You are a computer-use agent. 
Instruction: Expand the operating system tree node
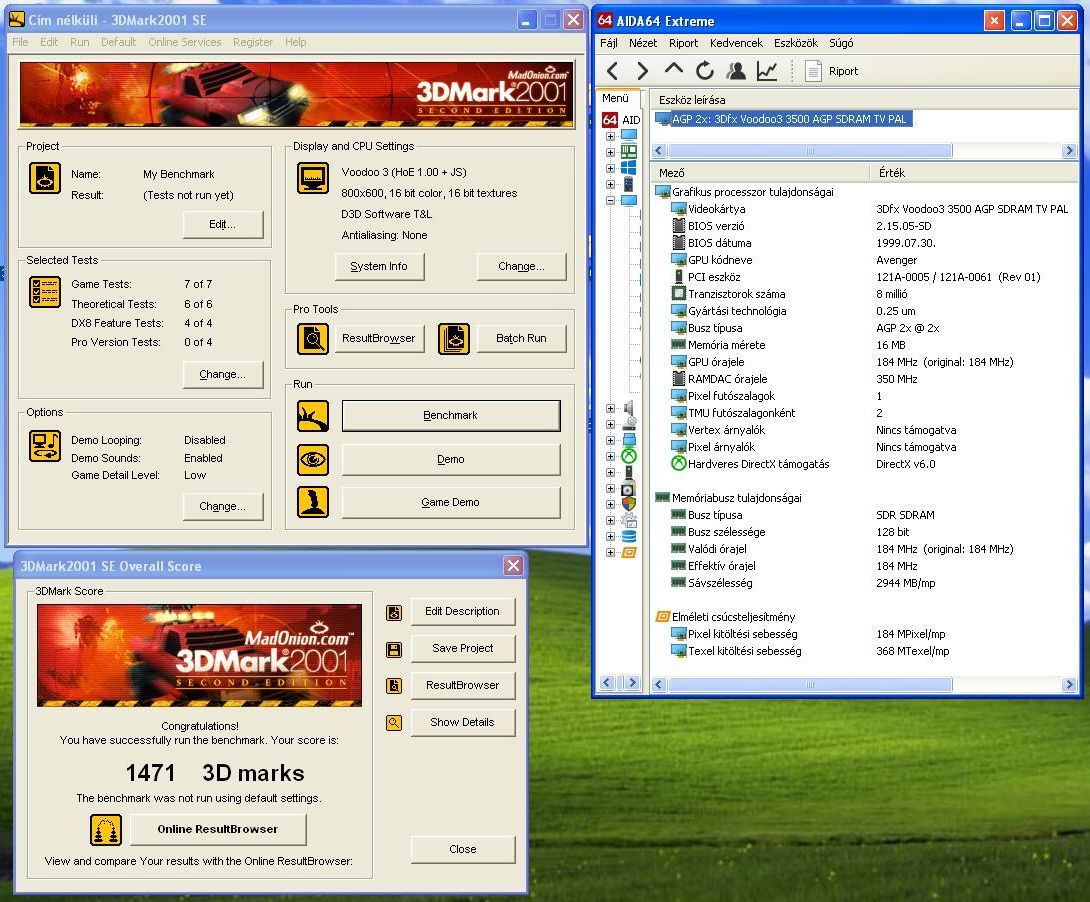tap(610, 168)
